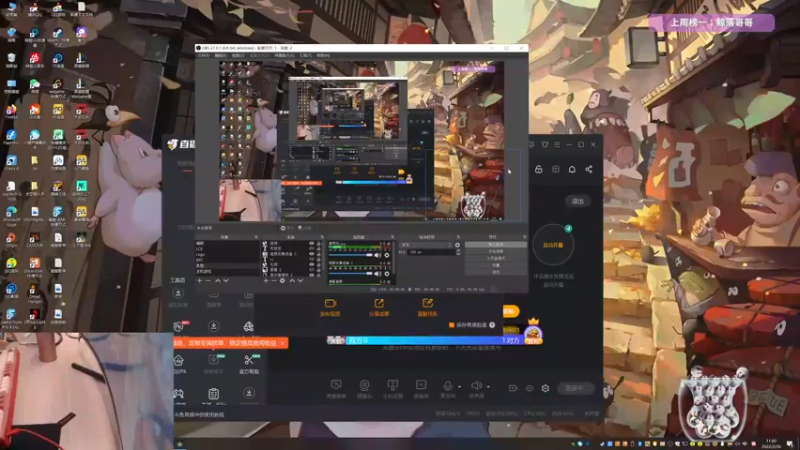Move scene down with OBS scenes down arrow
The image size is (800, 450).
(x=226, y=281)
